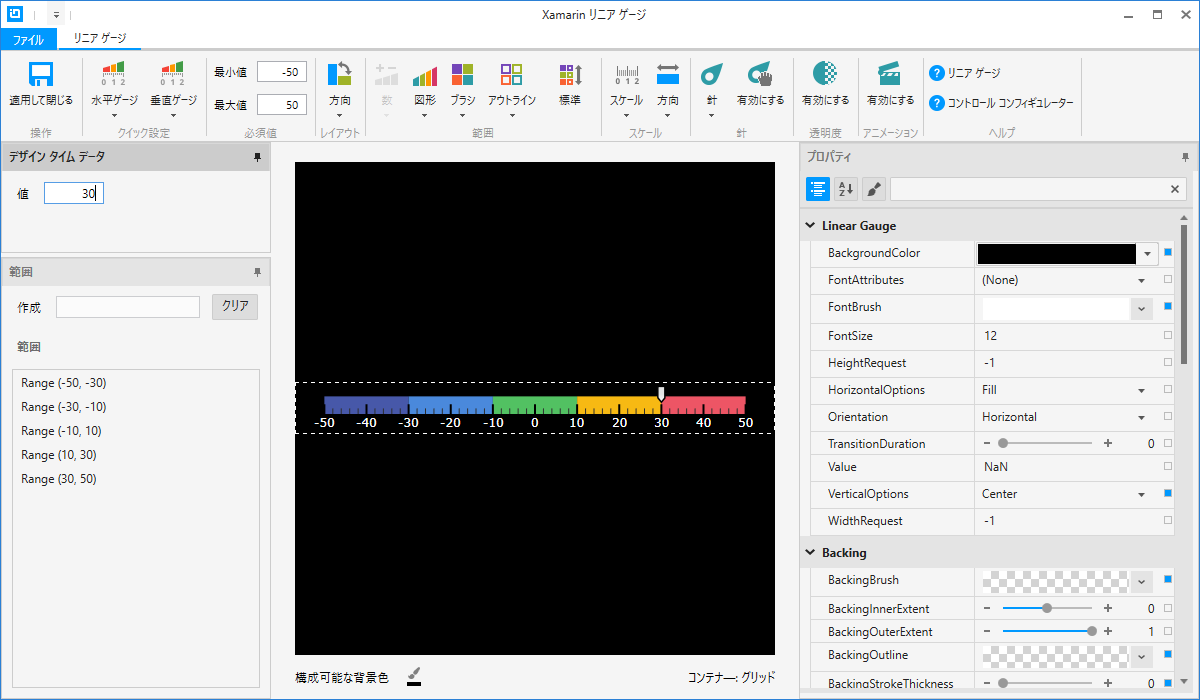The height and width of the screenshot is (700, 1200).
Task: Open the アウトライン outline icon
Action: point(511,75)
